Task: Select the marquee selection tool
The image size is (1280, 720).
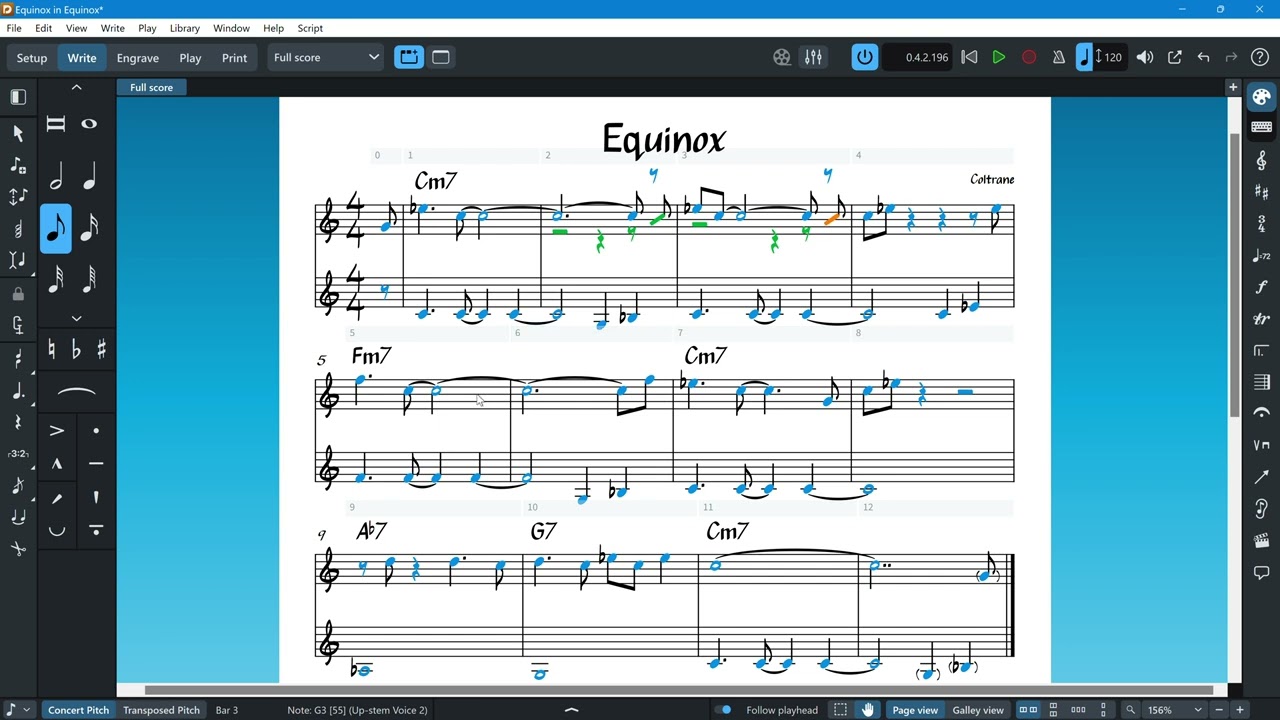Action: [840, 710]
